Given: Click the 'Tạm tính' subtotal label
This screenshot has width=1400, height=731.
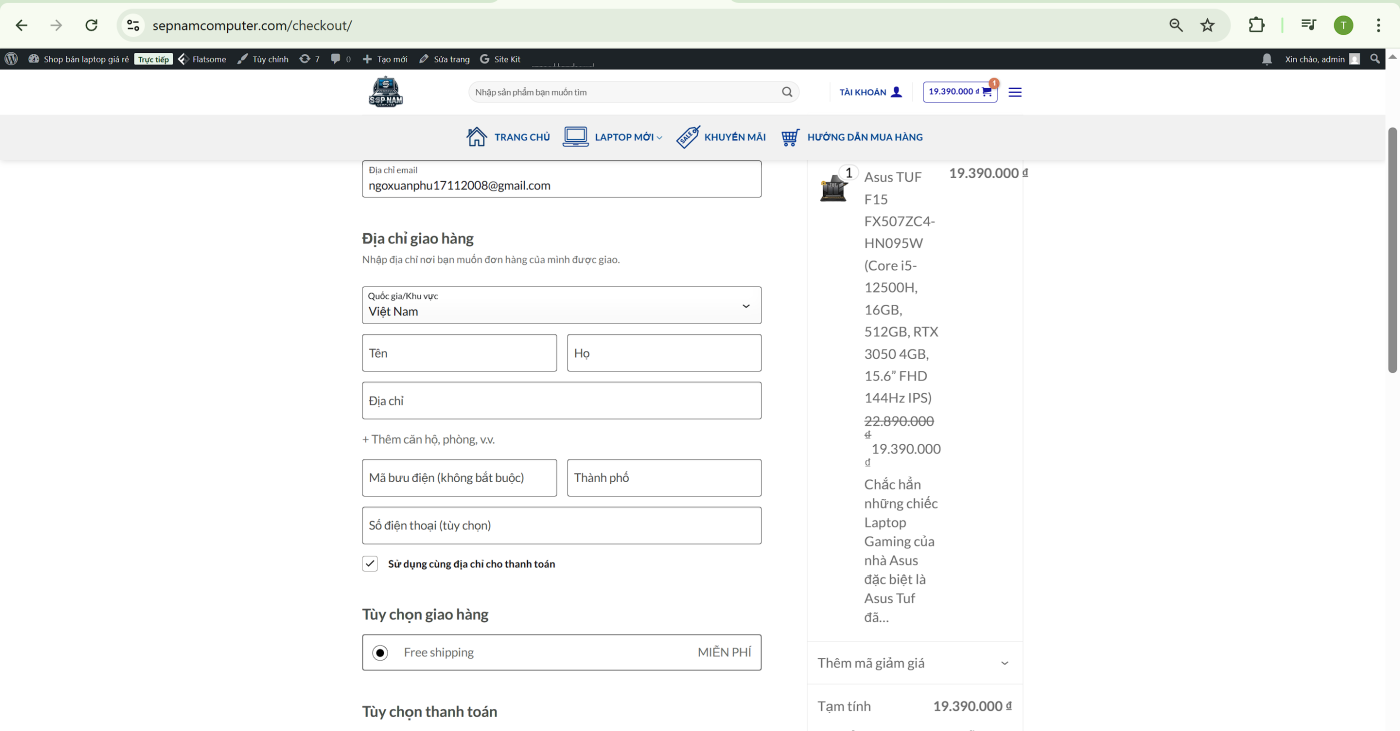Looking at the screenshot, I should pos(844,706).
